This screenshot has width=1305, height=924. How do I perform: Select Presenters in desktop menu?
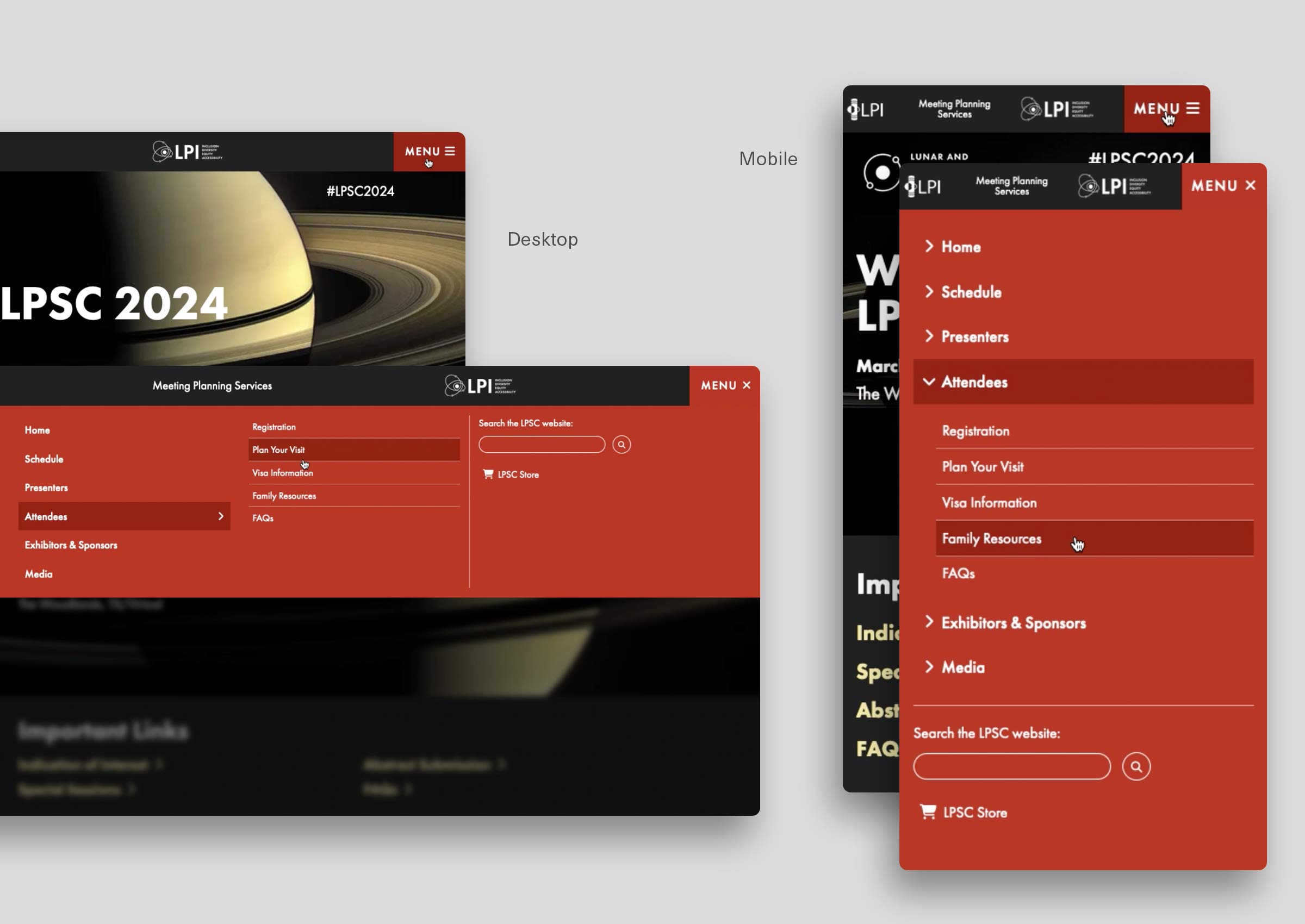[x=46, y=488]
